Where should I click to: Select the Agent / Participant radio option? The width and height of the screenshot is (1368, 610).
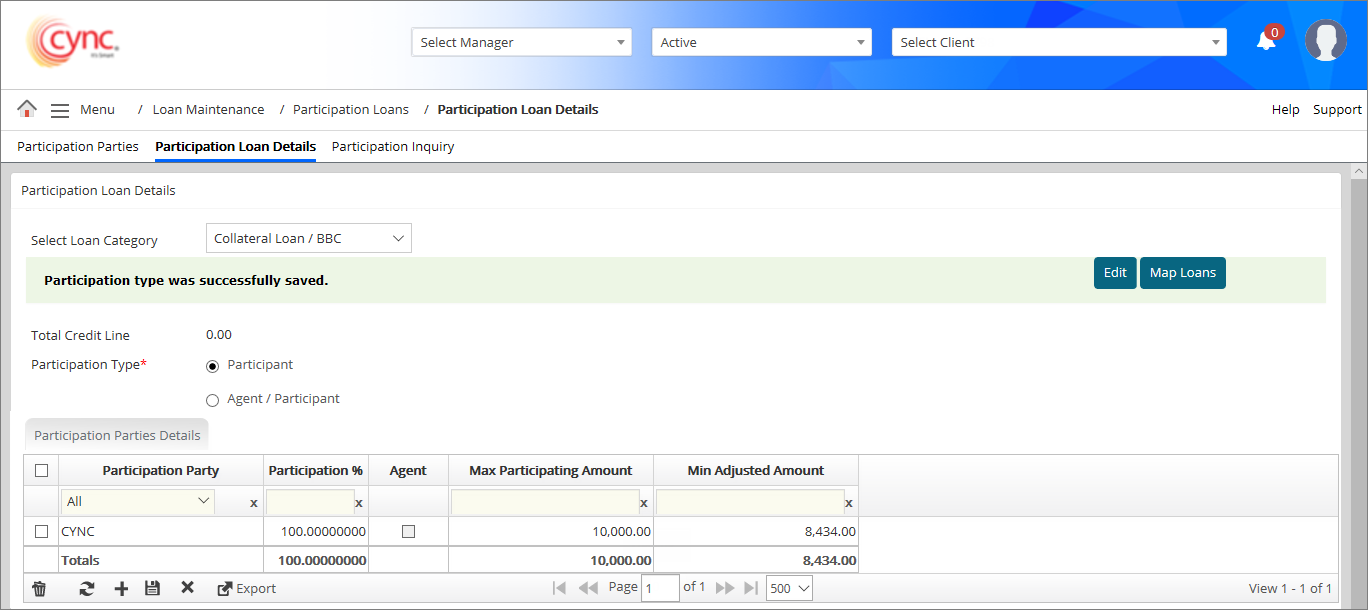tap(212, 400)
